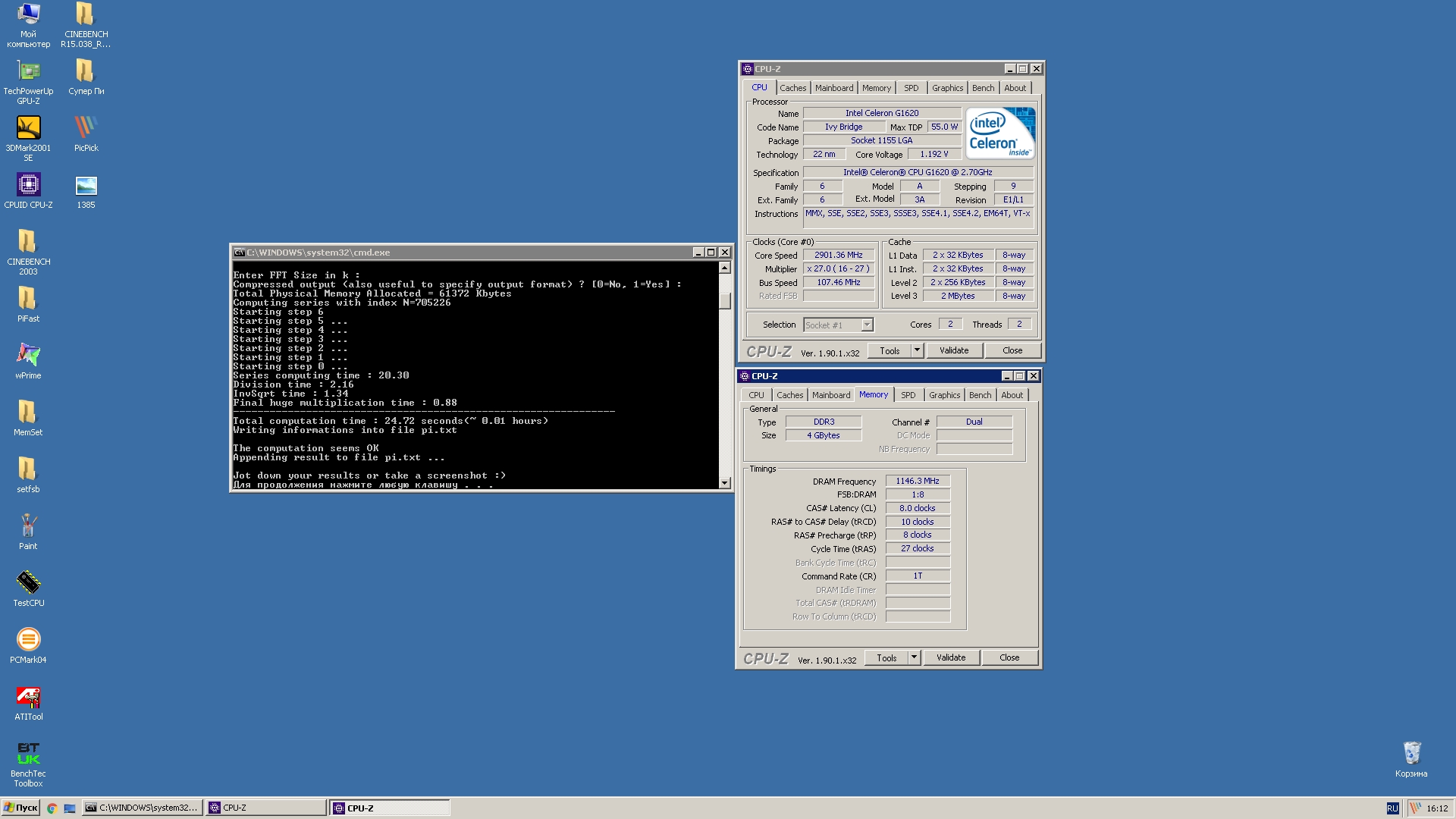Maximize the cmd.exe window
The image size is (1456, 819).
click(711, 253)
